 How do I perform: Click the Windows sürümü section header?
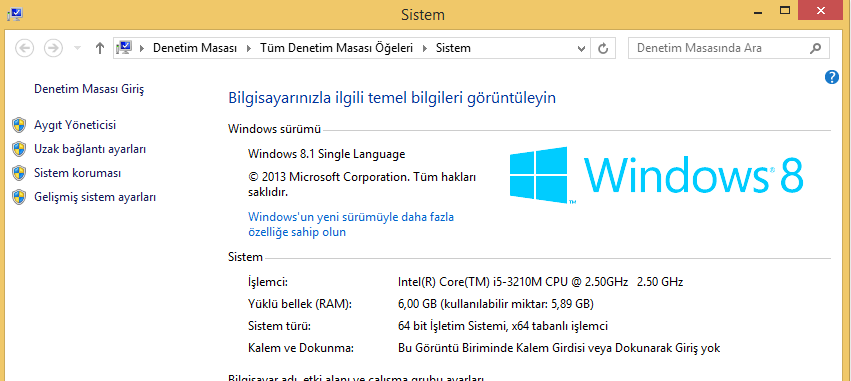(275, 129)
